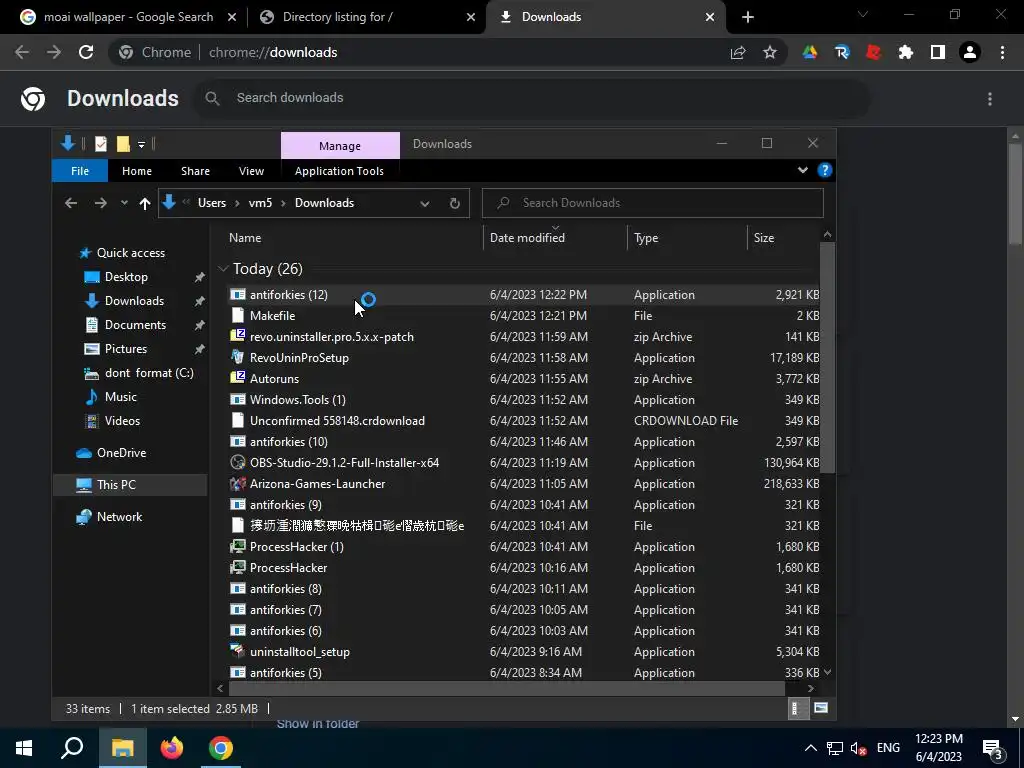Open the Windows Start button
1024x768 pixels.
coord(24,748)
